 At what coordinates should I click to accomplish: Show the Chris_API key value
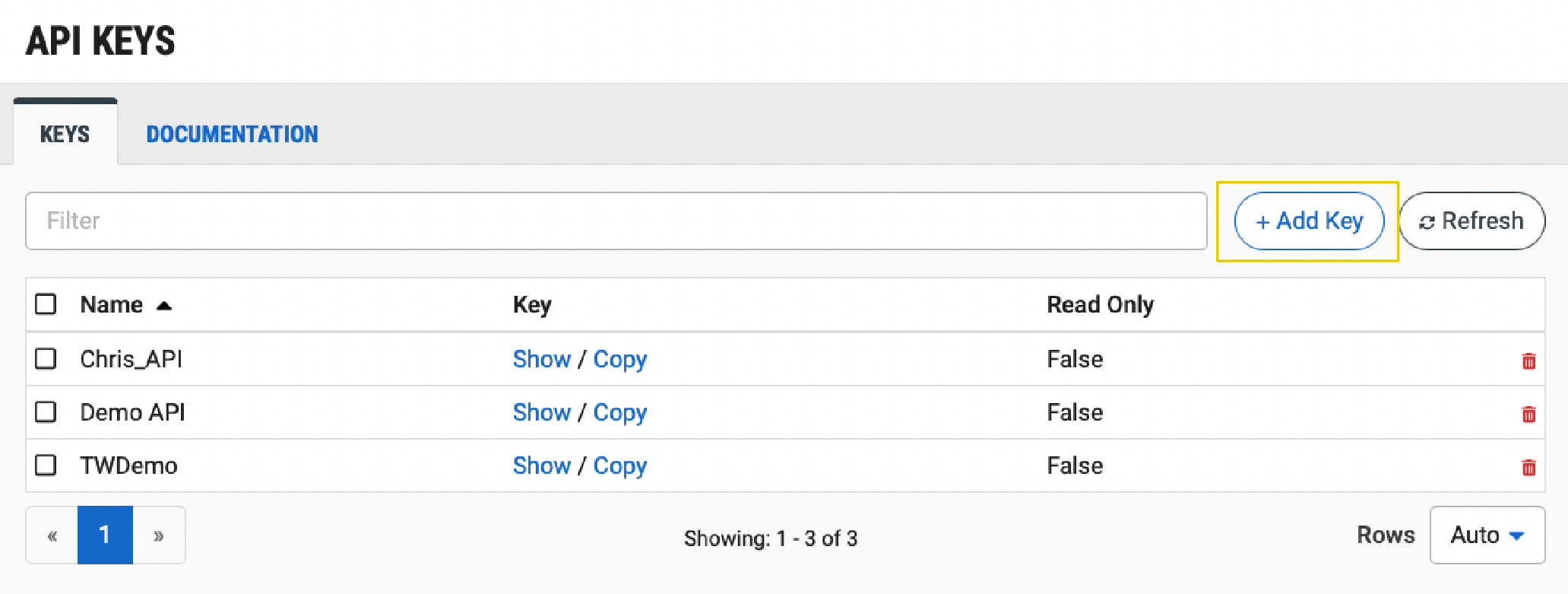point(541,359)
